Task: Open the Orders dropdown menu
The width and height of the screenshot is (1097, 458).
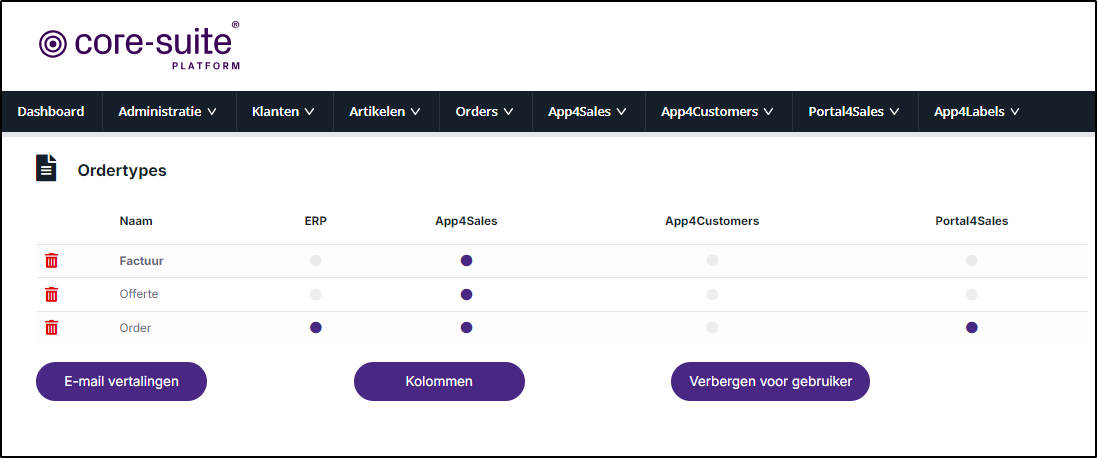Action: pos(485,111)
